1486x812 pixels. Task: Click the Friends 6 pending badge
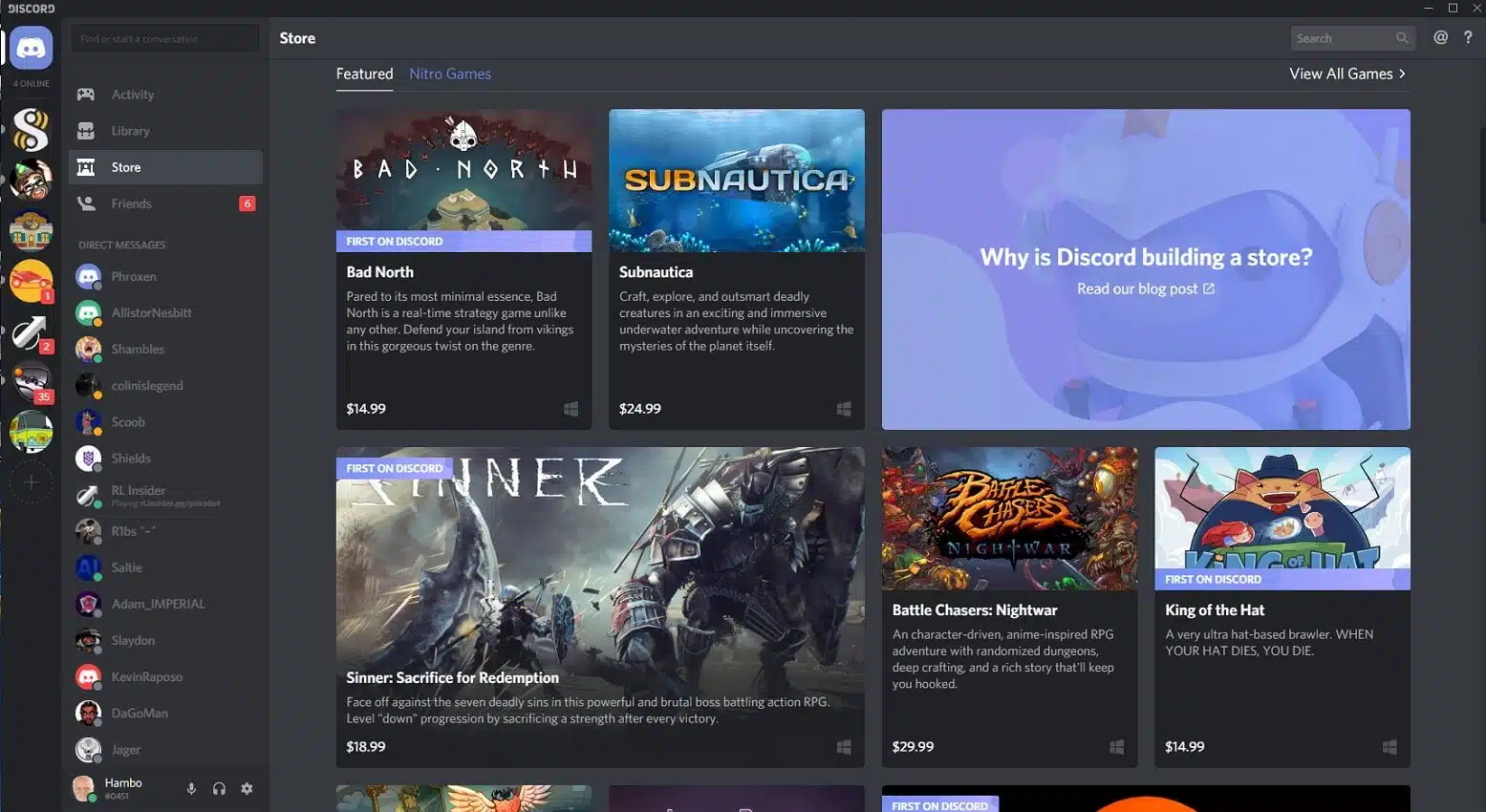pos(248,203)
